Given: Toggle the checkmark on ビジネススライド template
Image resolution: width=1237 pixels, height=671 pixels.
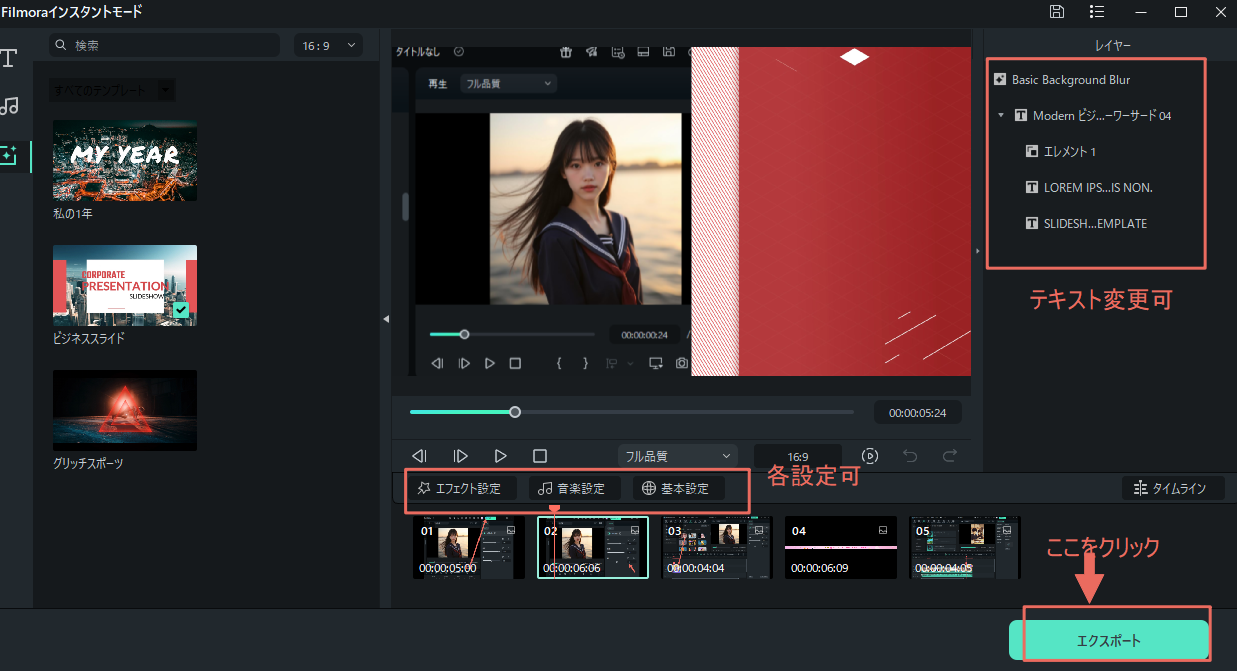Looking at the screenshot, I should (x=180, y=310).
